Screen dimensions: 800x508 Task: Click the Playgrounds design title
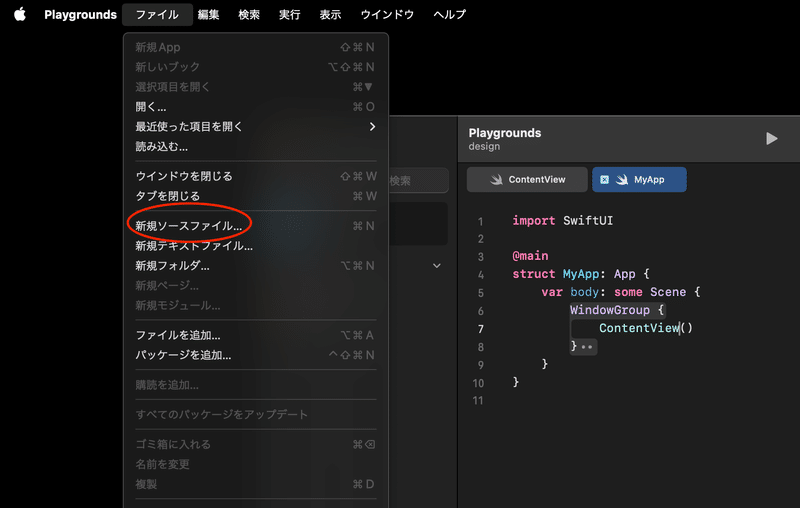(x=505, y=139)
